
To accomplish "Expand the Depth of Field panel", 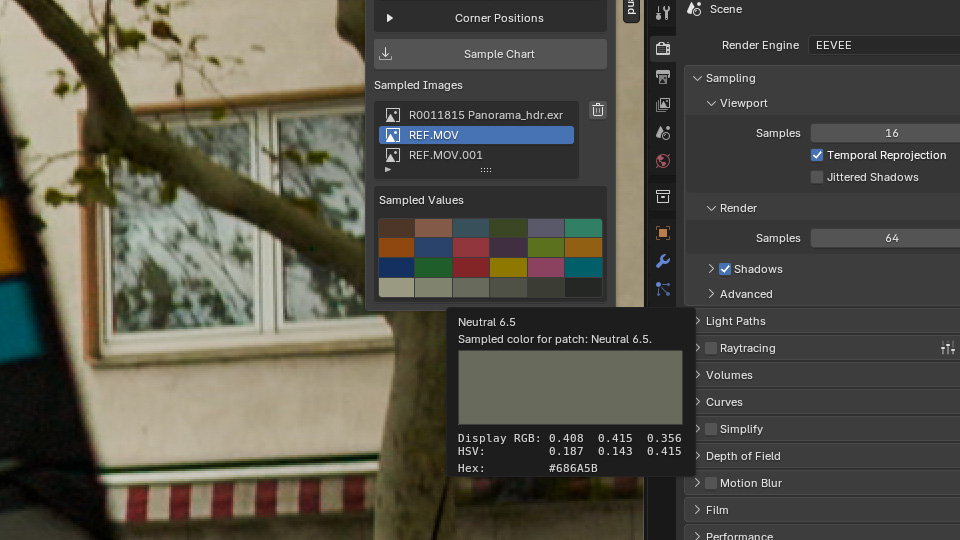I will click(x=697, y=456).
